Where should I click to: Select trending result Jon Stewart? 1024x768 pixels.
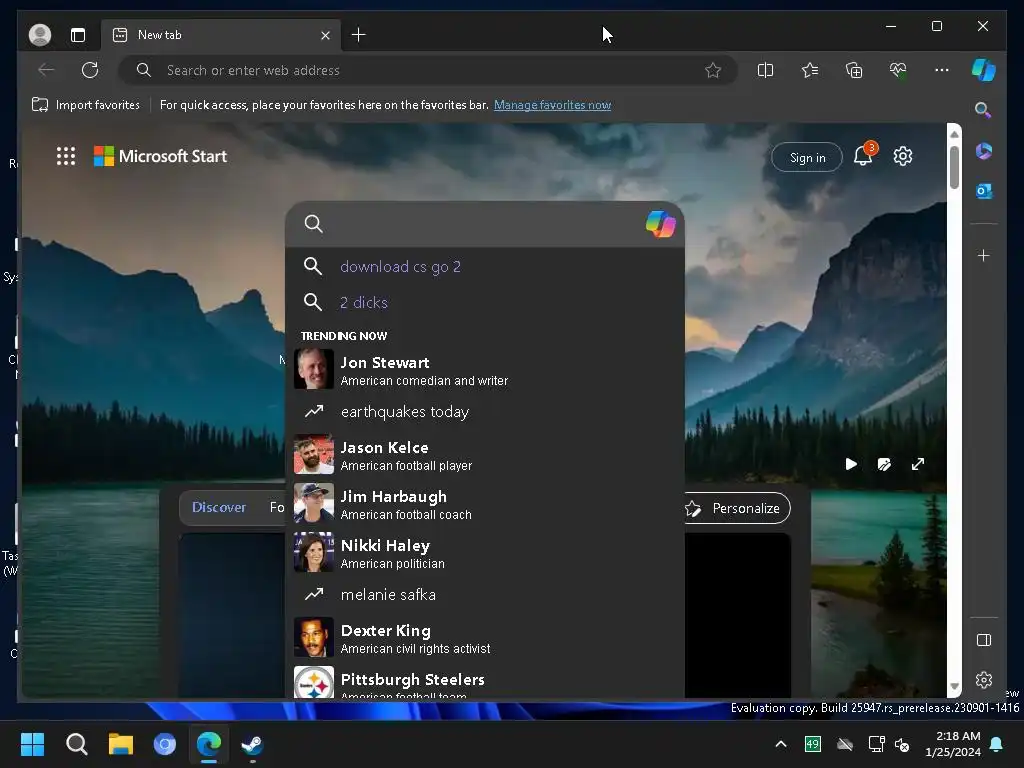[485, 370]
